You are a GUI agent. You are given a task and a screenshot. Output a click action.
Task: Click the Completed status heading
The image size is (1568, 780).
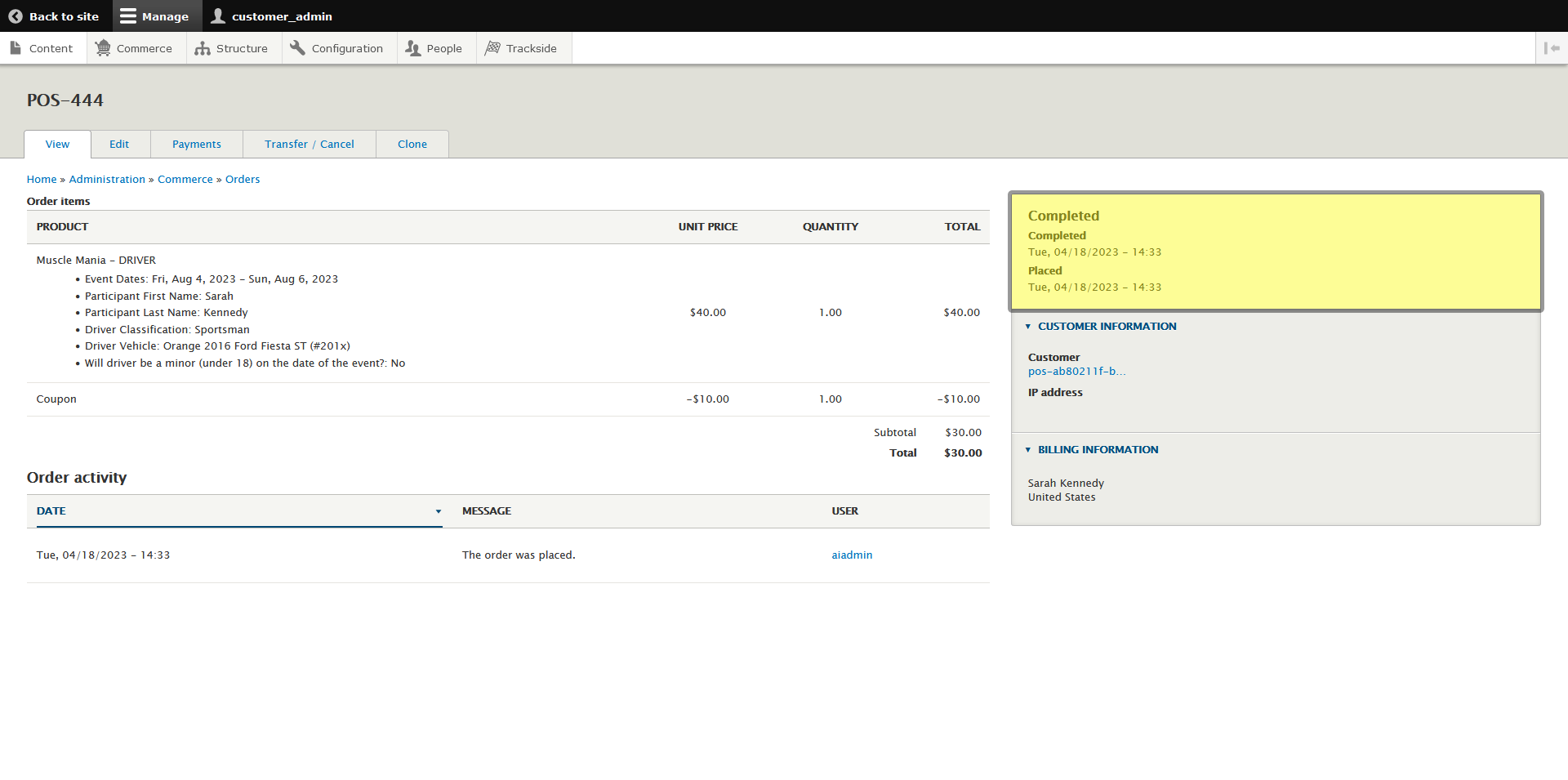click(x=1063, y=216)
